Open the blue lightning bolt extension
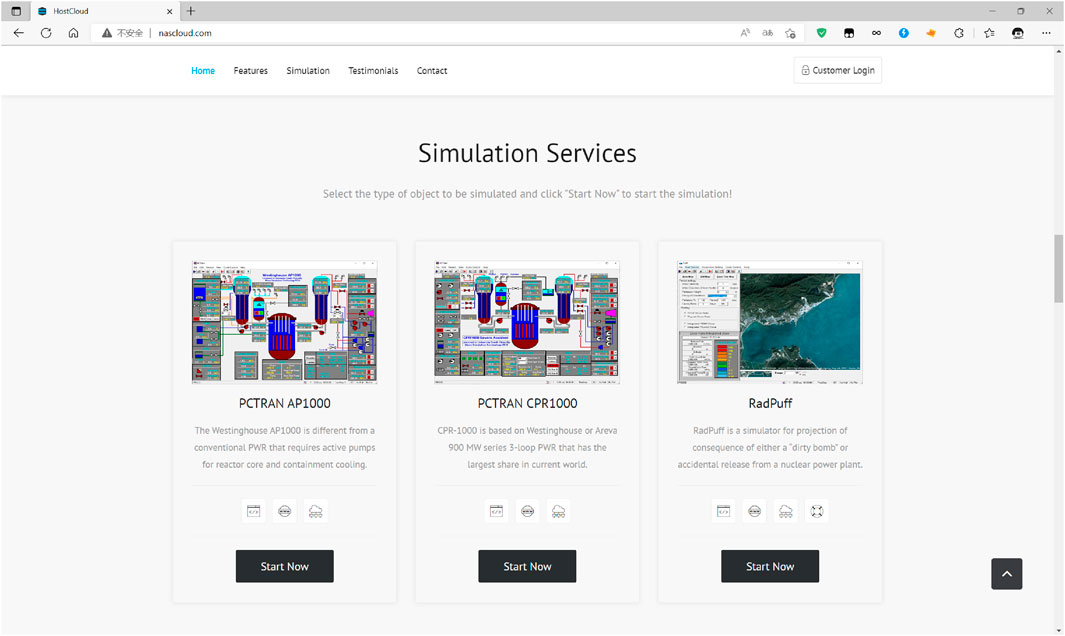 click(903, 33)
